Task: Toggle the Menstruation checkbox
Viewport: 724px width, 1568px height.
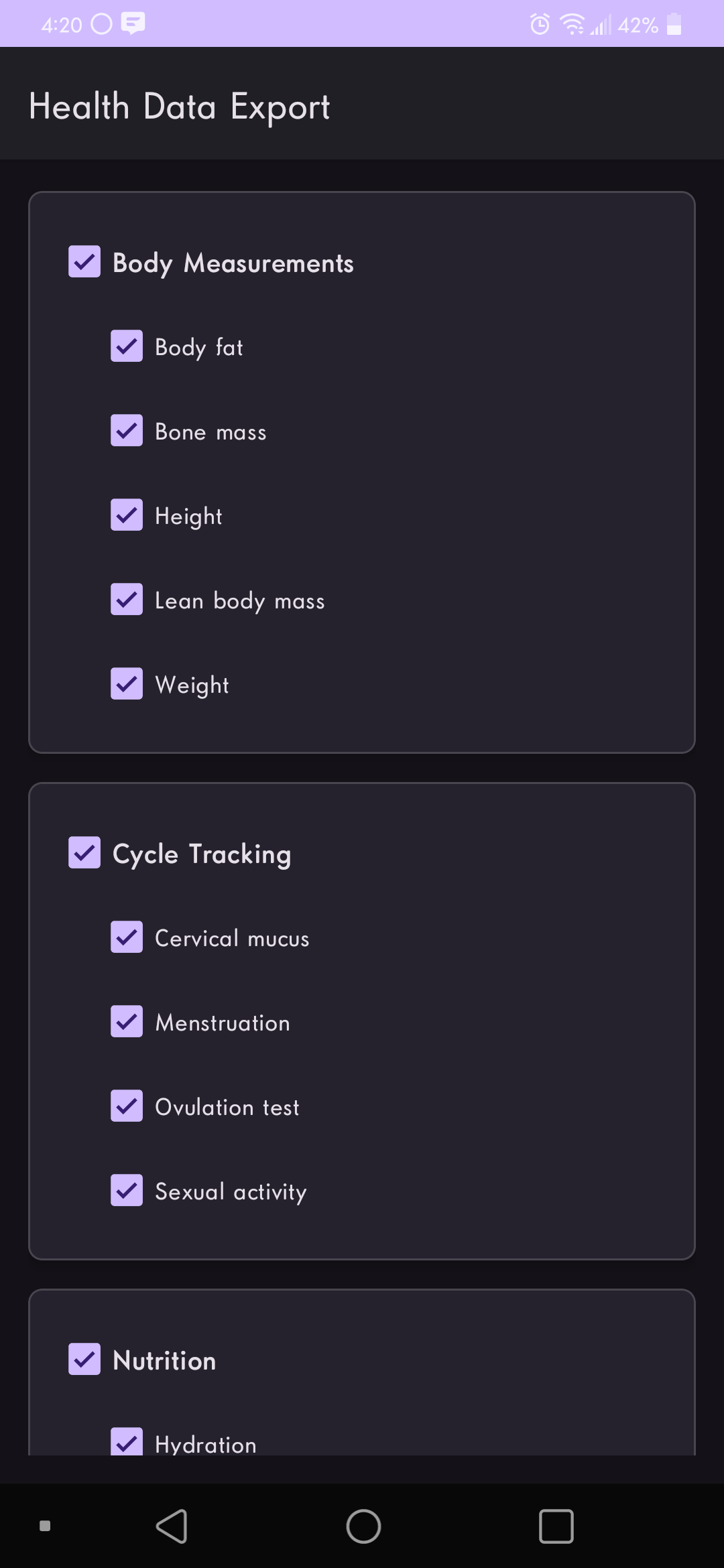Action: pos(127,1022)
